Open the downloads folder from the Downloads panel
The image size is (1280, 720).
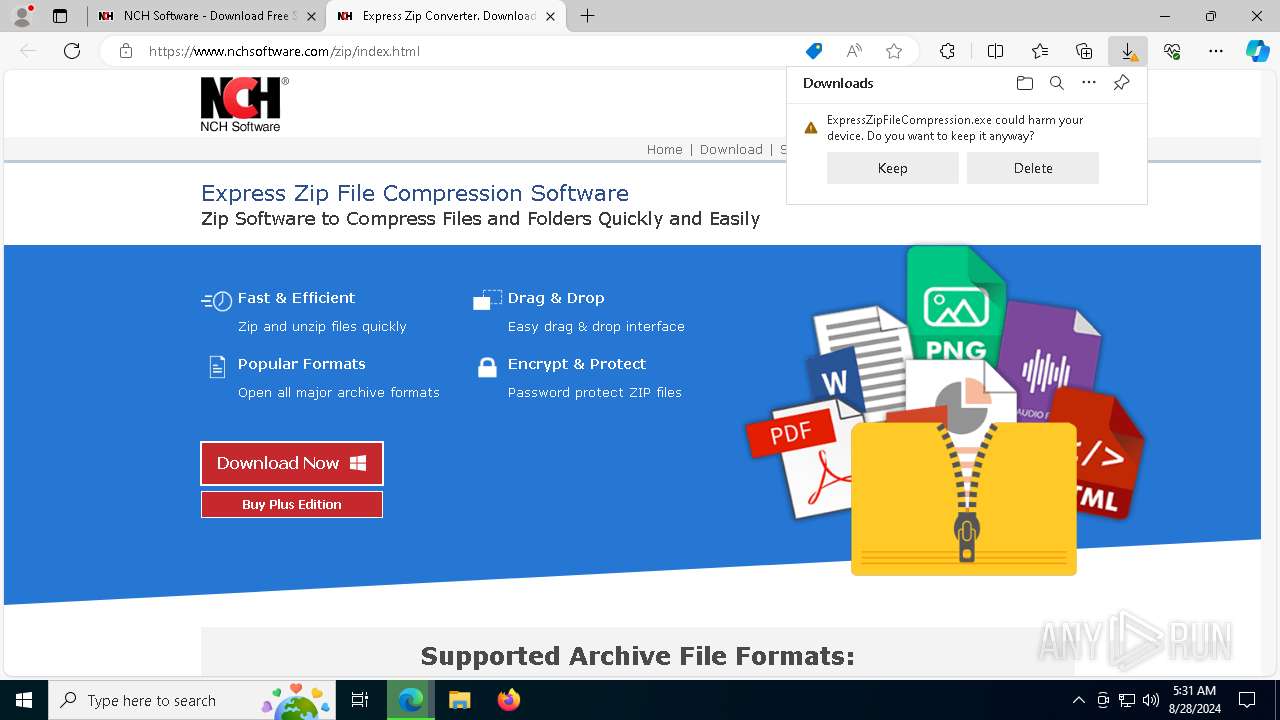click(1024, 83)
